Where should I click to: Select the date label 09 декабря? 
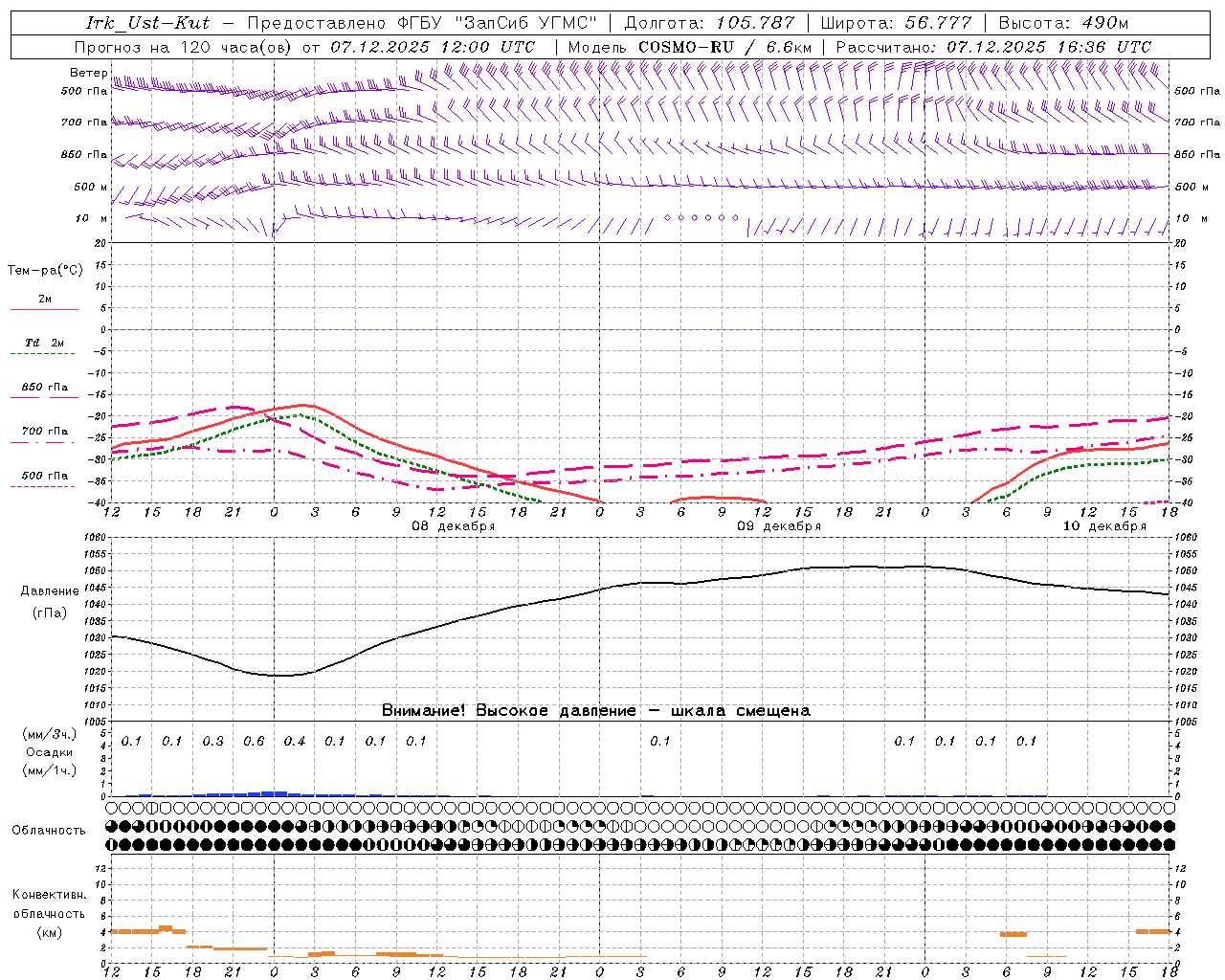(x=779, y=526)
